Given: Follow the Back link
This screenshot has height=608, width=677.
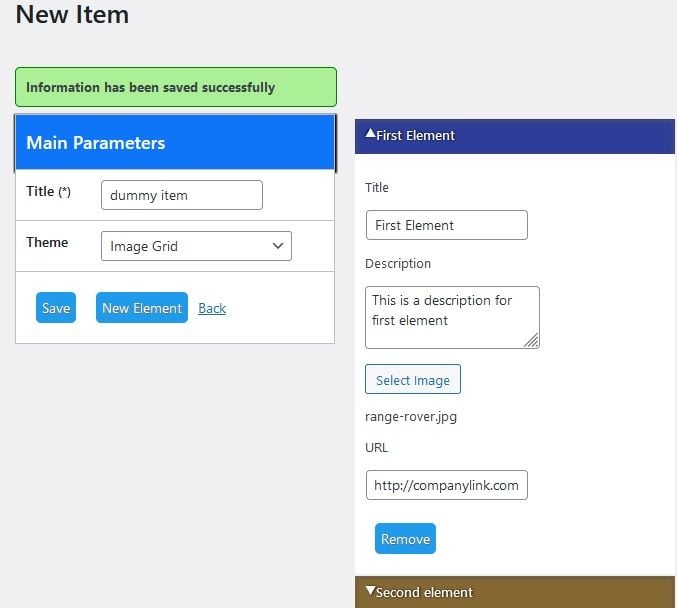Looking at the screenshot, I should [x=212, y=308].
